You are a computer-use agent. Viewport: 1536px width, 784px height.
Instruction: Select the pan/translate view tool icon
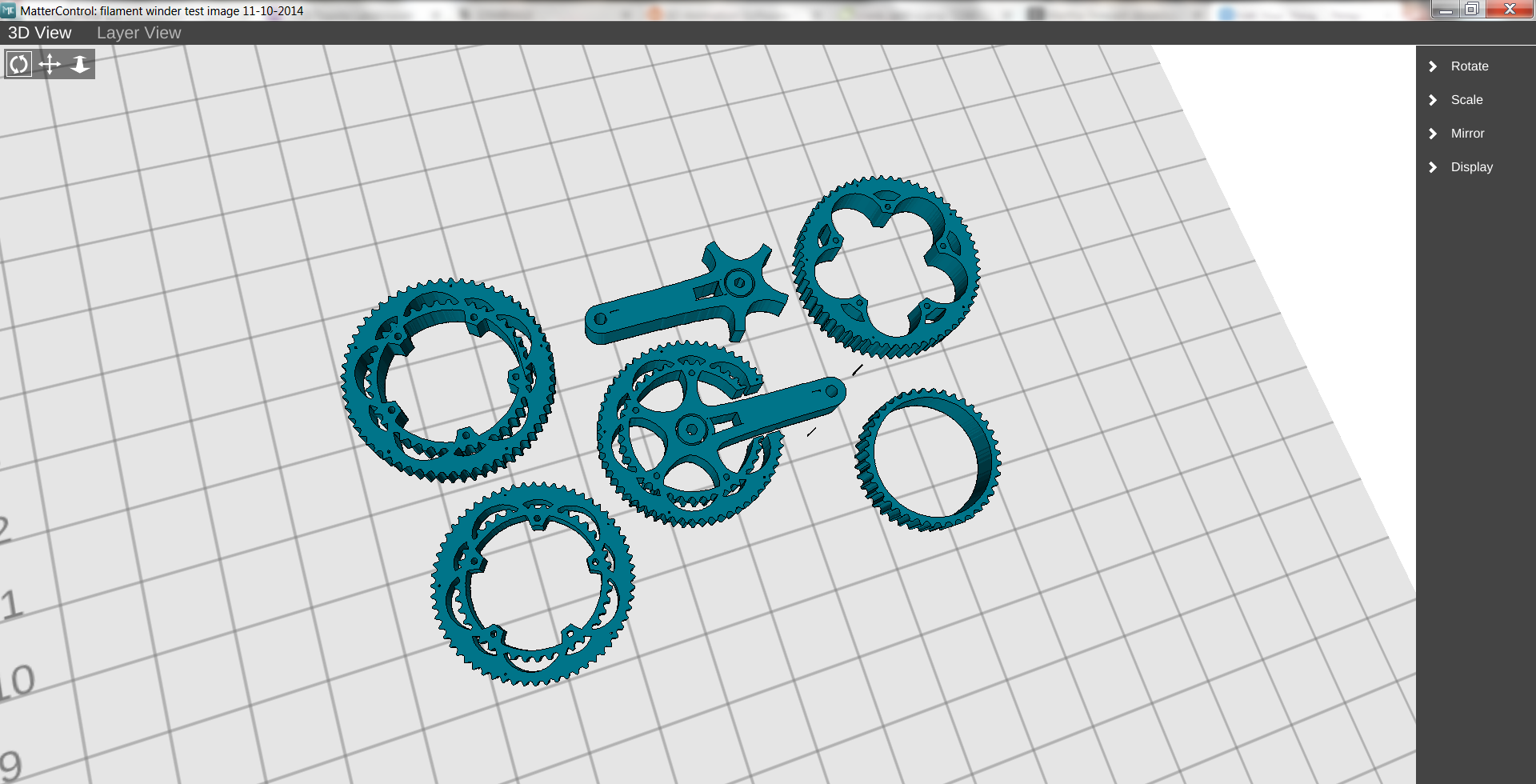50,64
